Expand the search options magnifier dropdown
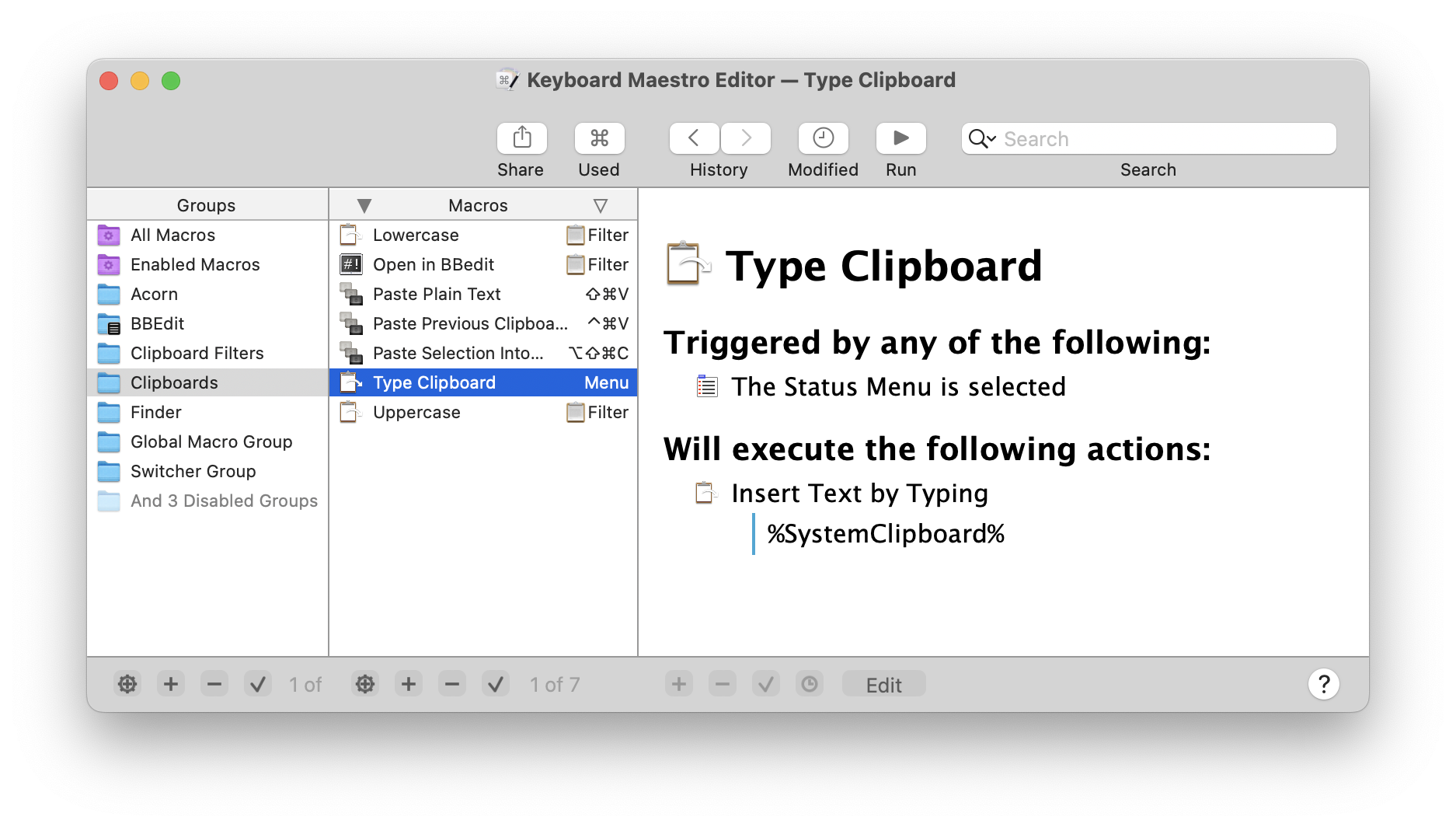The image size is (1456, 827). 981,139
